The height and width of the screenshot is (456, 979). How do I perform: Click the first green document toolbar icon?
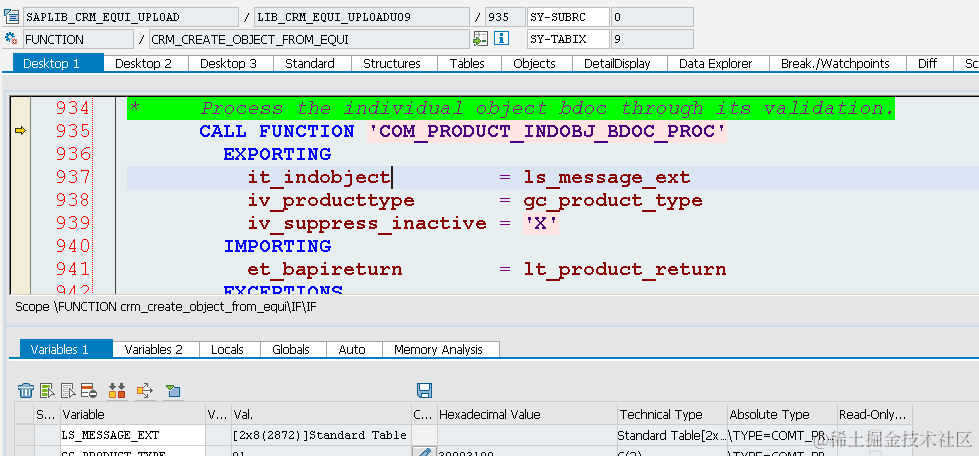point(47,391)
